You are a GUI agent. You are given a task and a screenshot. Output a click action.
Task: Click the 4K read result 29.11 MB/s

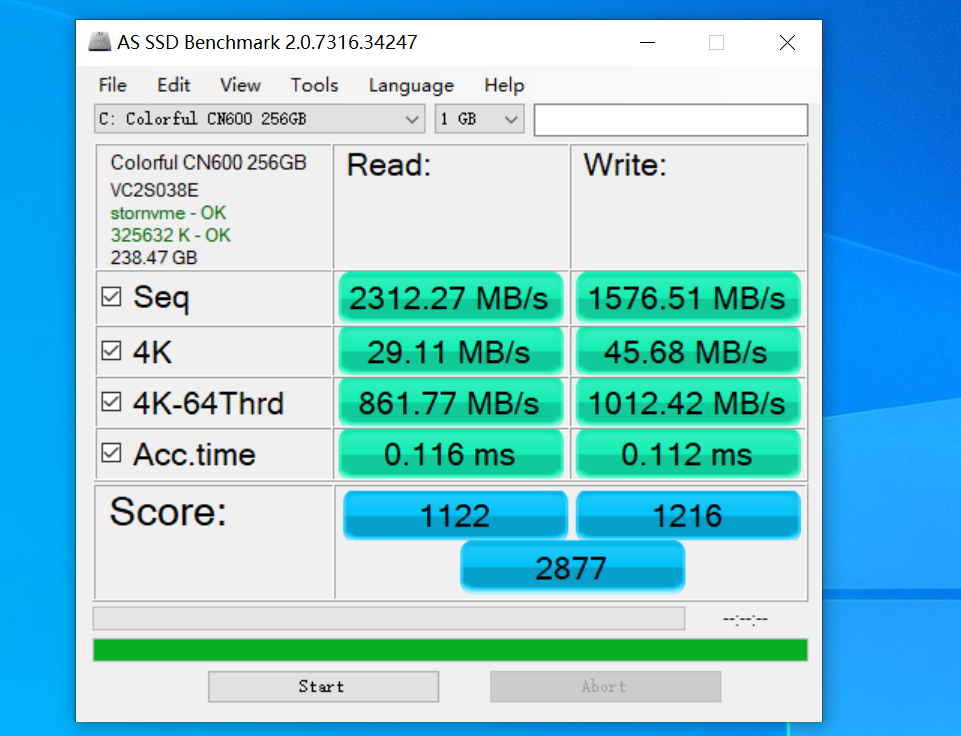pos(450,352)
